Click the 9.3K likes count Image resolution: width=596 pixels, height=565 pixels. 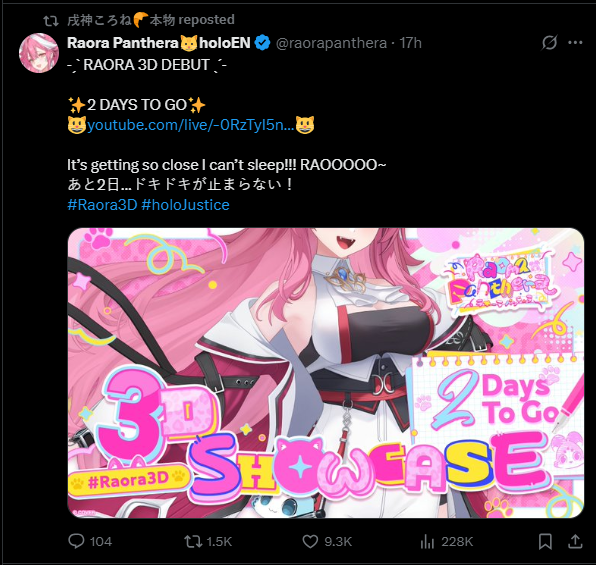[338, 541]
